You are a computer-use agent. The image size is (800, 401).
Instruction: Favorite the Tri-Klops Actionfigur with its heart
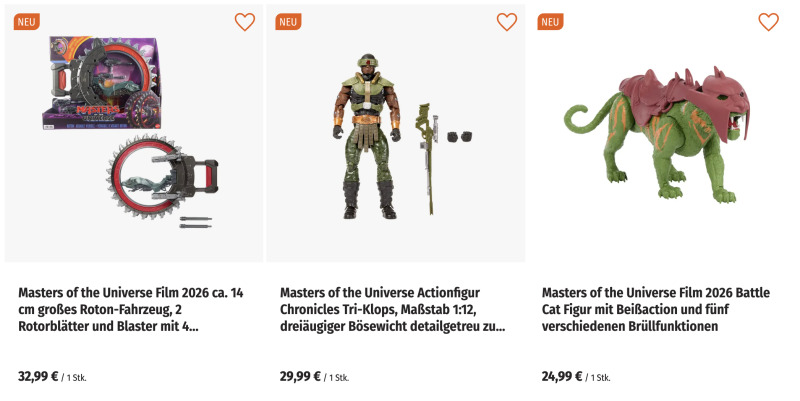(x=507, y=22)
